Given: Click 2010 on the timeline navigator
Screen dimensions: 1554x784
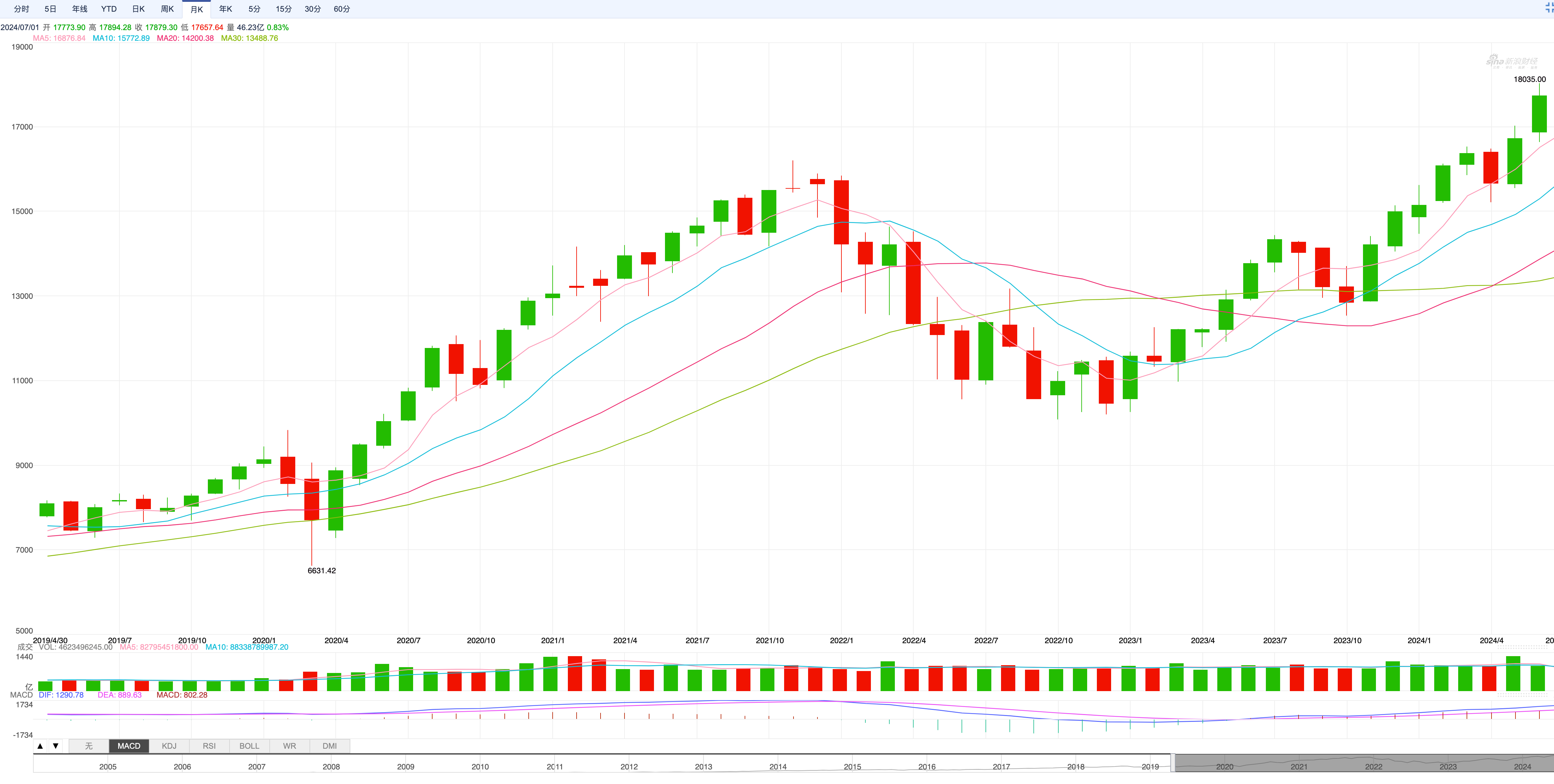Looking at the screenshot, I should (x=480, y=767).
